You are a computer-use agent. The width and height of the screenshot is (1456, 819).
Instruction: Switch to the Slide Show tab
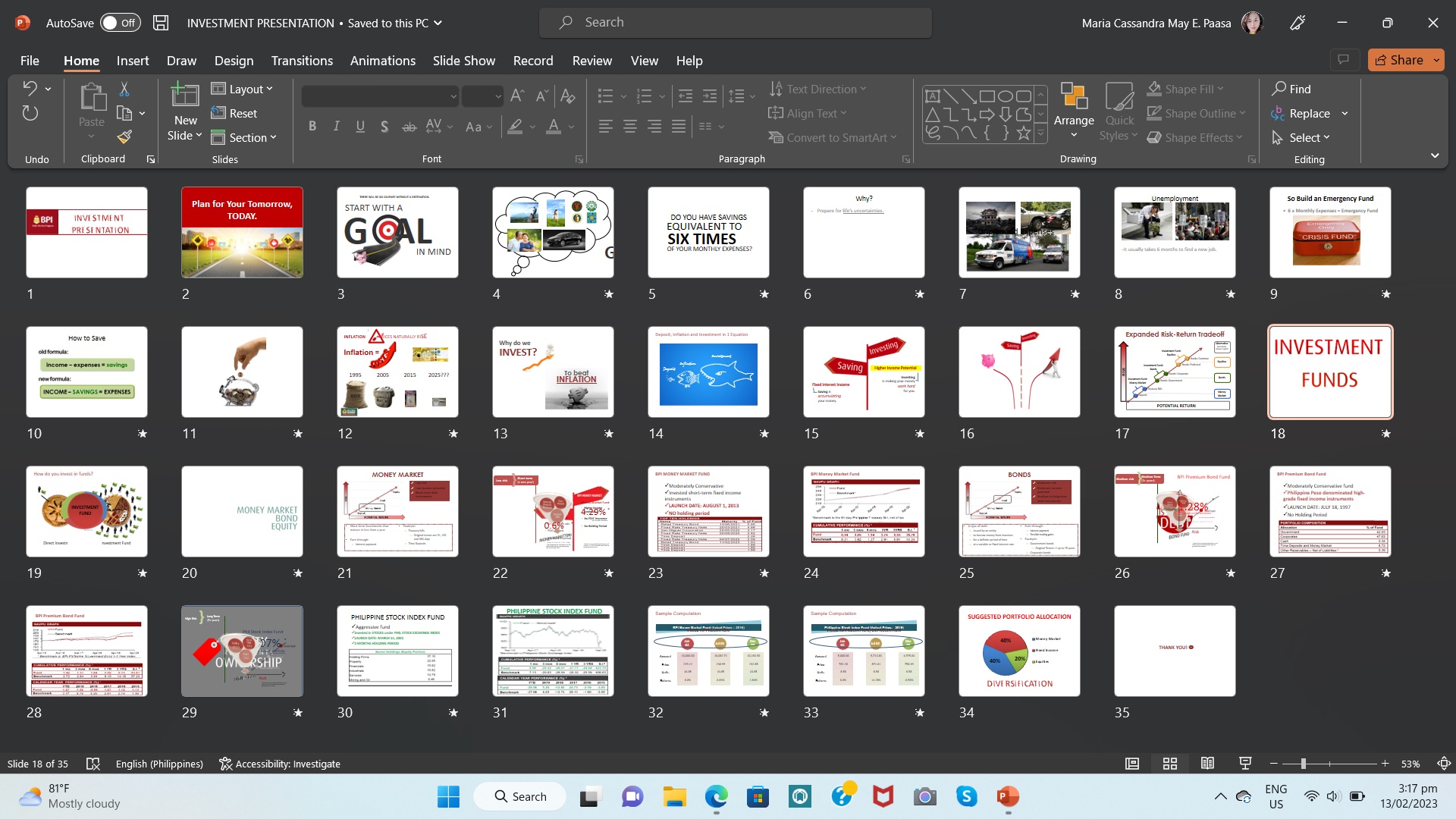coord(463,61)
